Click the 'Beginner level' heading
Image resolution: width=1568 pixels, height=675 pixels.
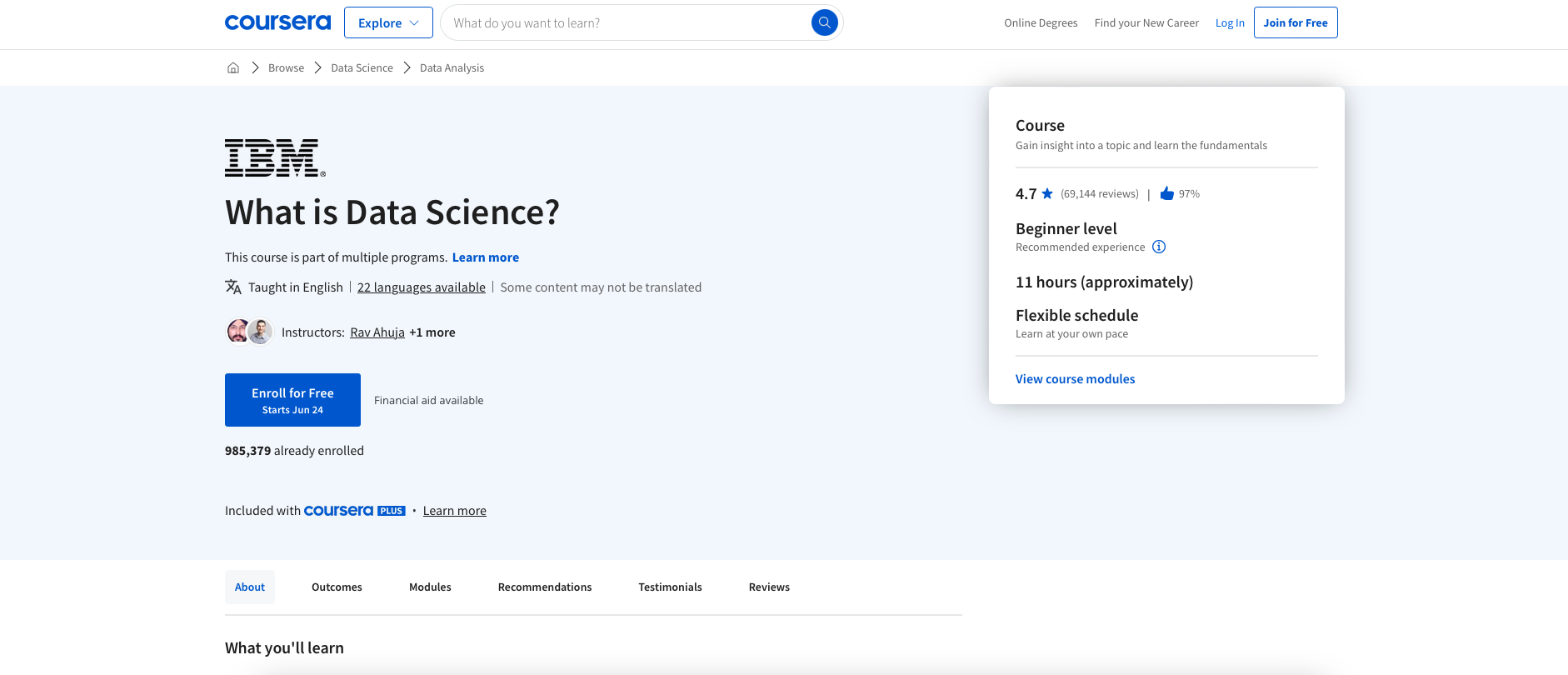click(x=1066, y=228)
